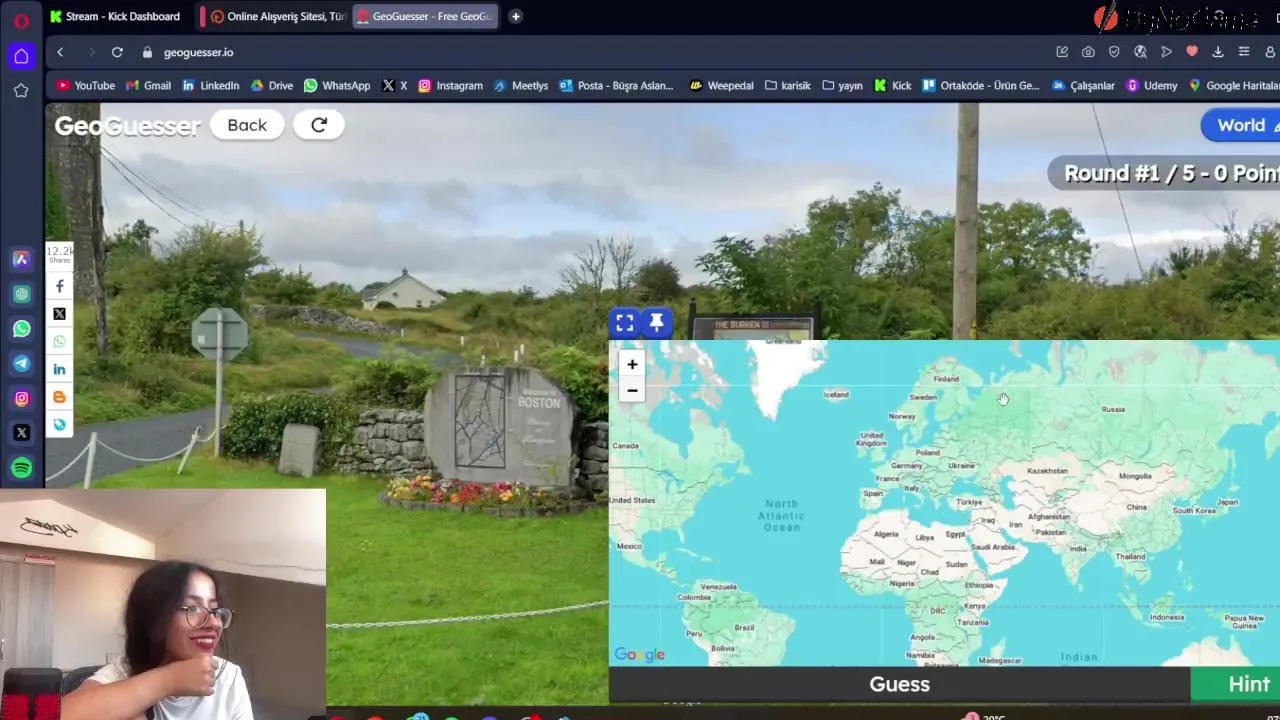1280x720 pixels.
Task: Open ChatGPT icon in Opera sidebar
Action: (x=21, y=294)
